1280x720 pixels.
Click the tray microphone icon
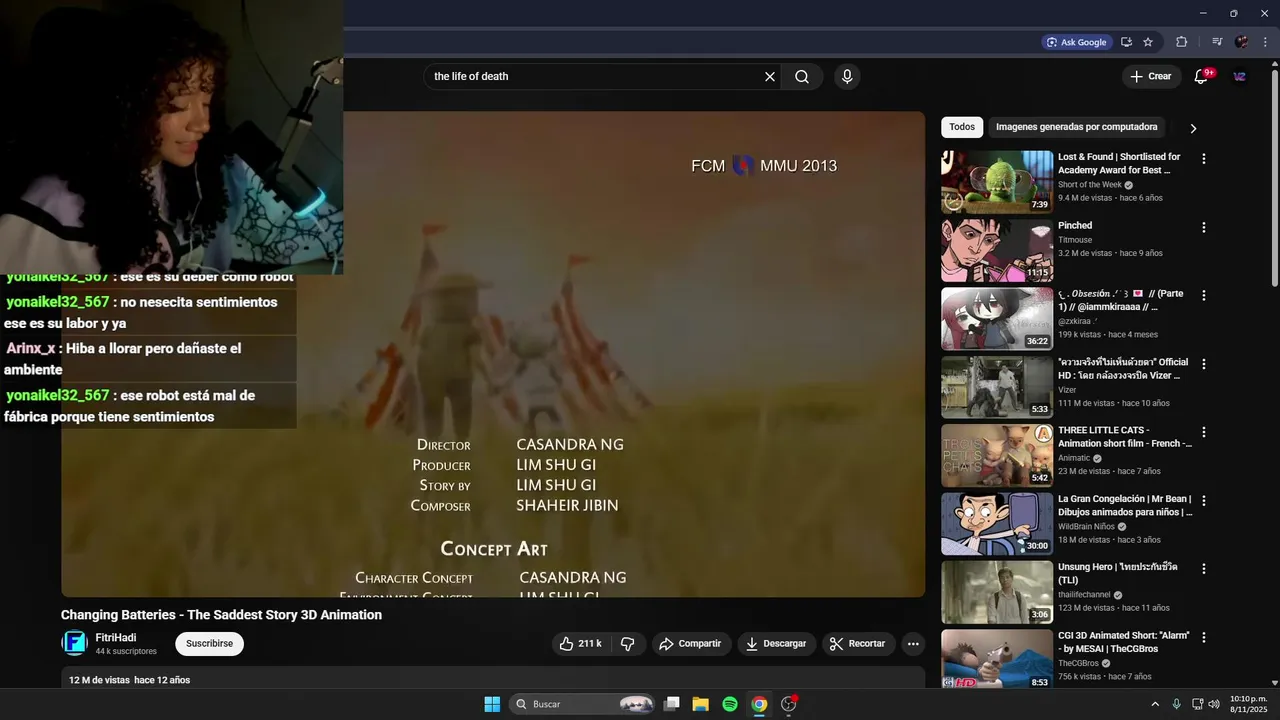1176,704
